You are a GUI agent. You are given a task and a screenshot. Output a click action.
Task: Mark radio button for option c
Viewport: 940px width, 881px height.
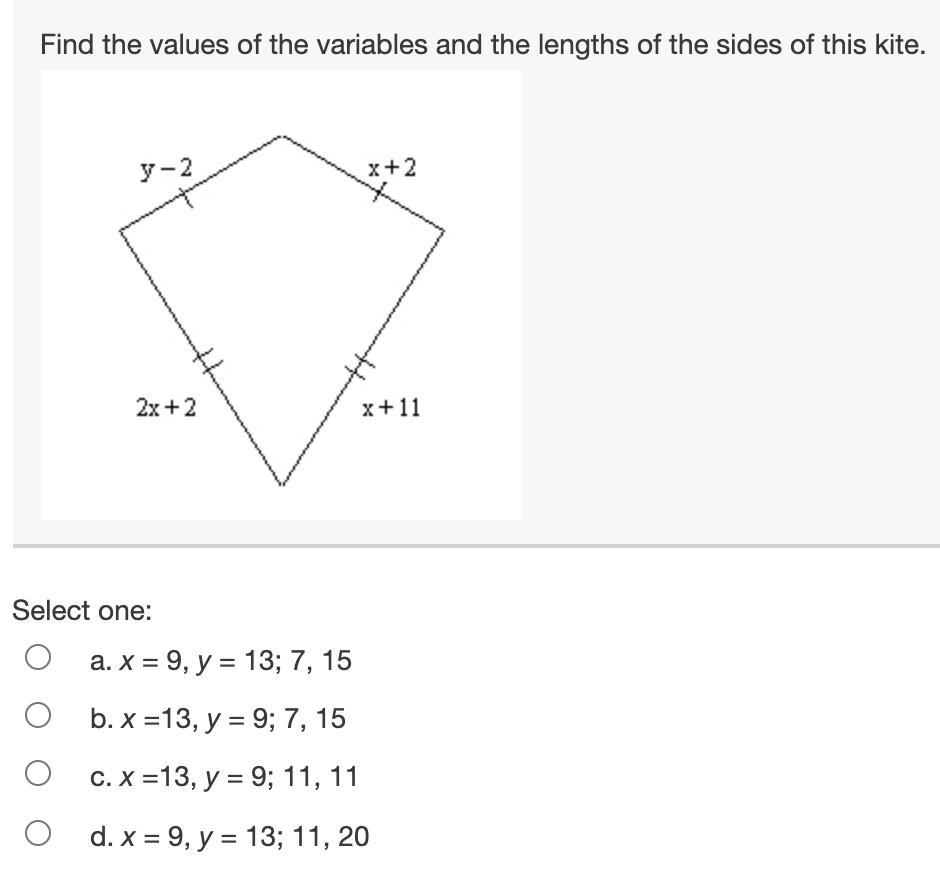coord(38,773)
